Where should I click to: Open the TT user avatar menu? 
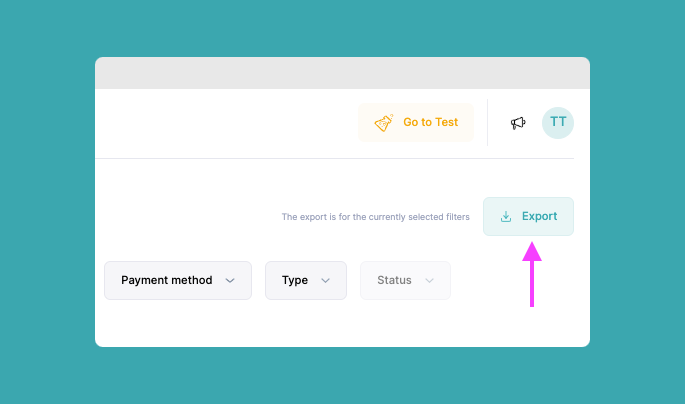pyautogui.click(x=558, y=122)
